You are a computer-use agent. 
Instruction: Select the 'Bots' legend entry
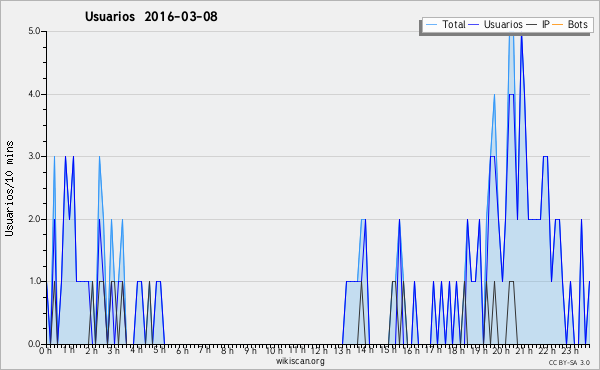coord(577,24)
